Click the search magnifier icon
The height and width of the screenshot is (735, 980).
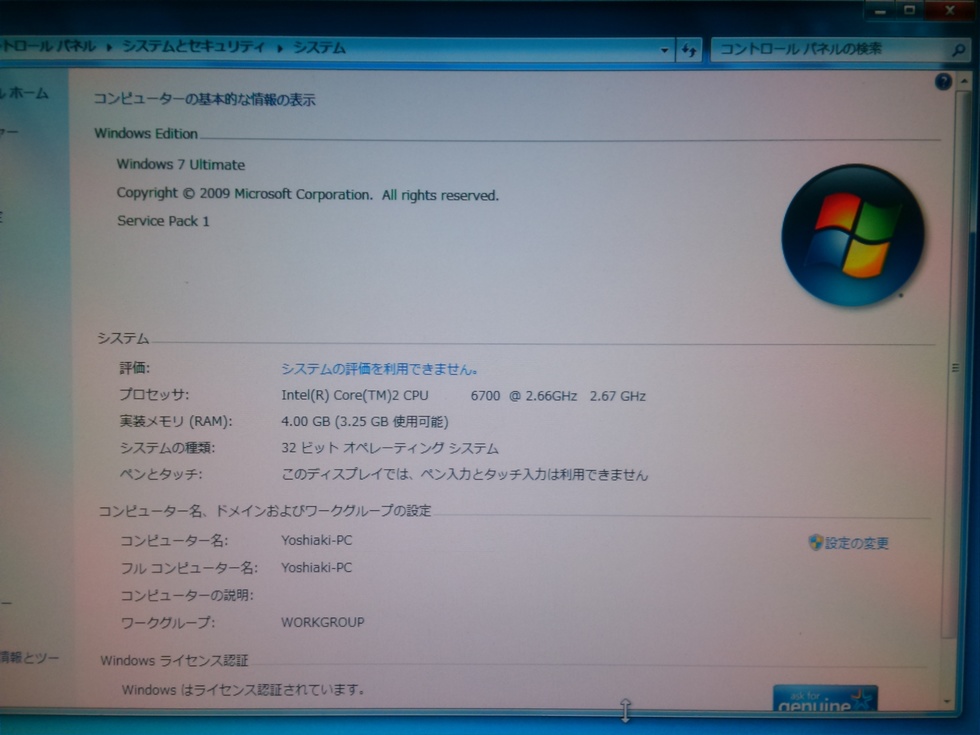(958, 50)
